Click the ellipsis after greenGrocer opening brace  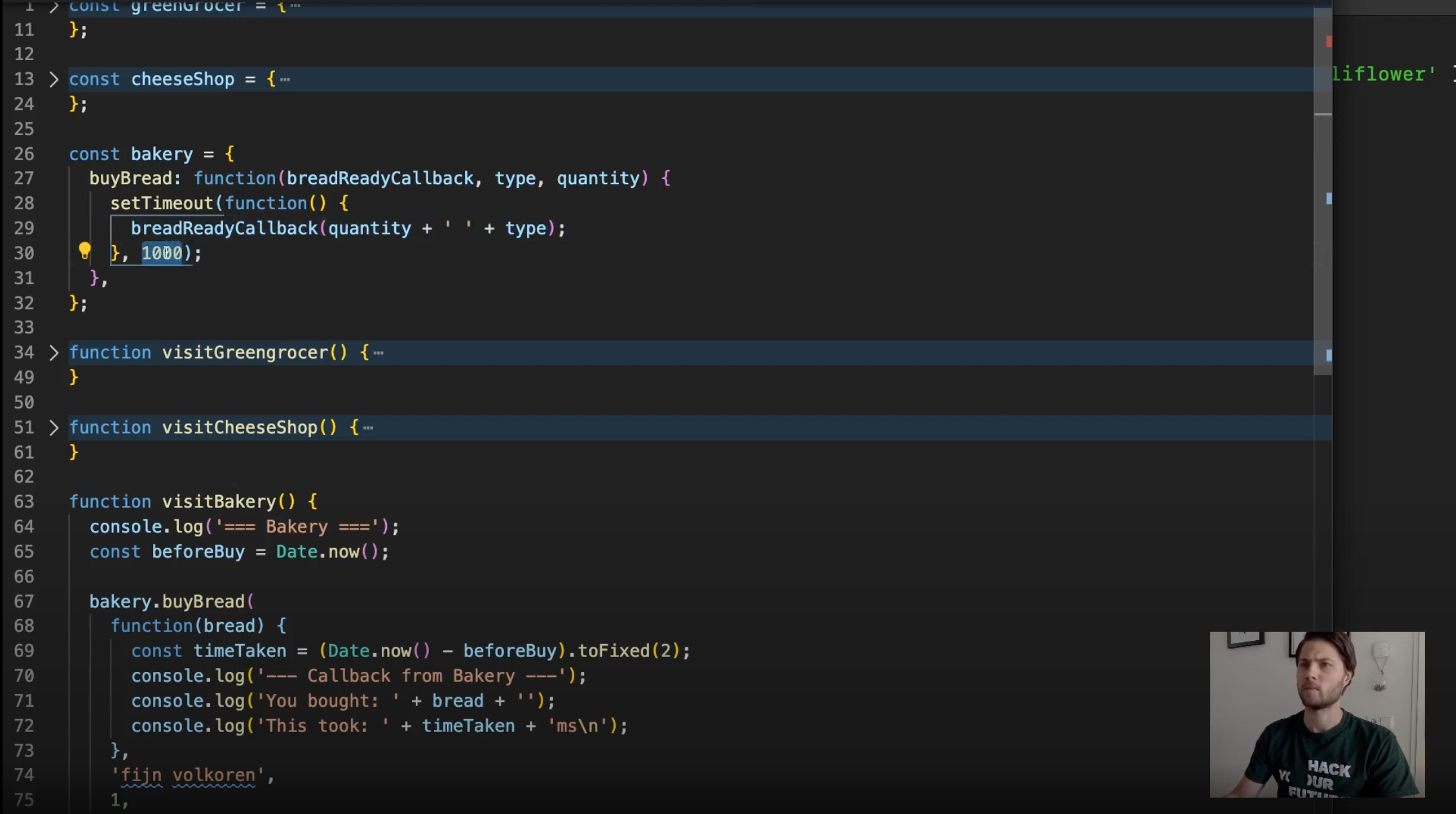tap(295, 6)
